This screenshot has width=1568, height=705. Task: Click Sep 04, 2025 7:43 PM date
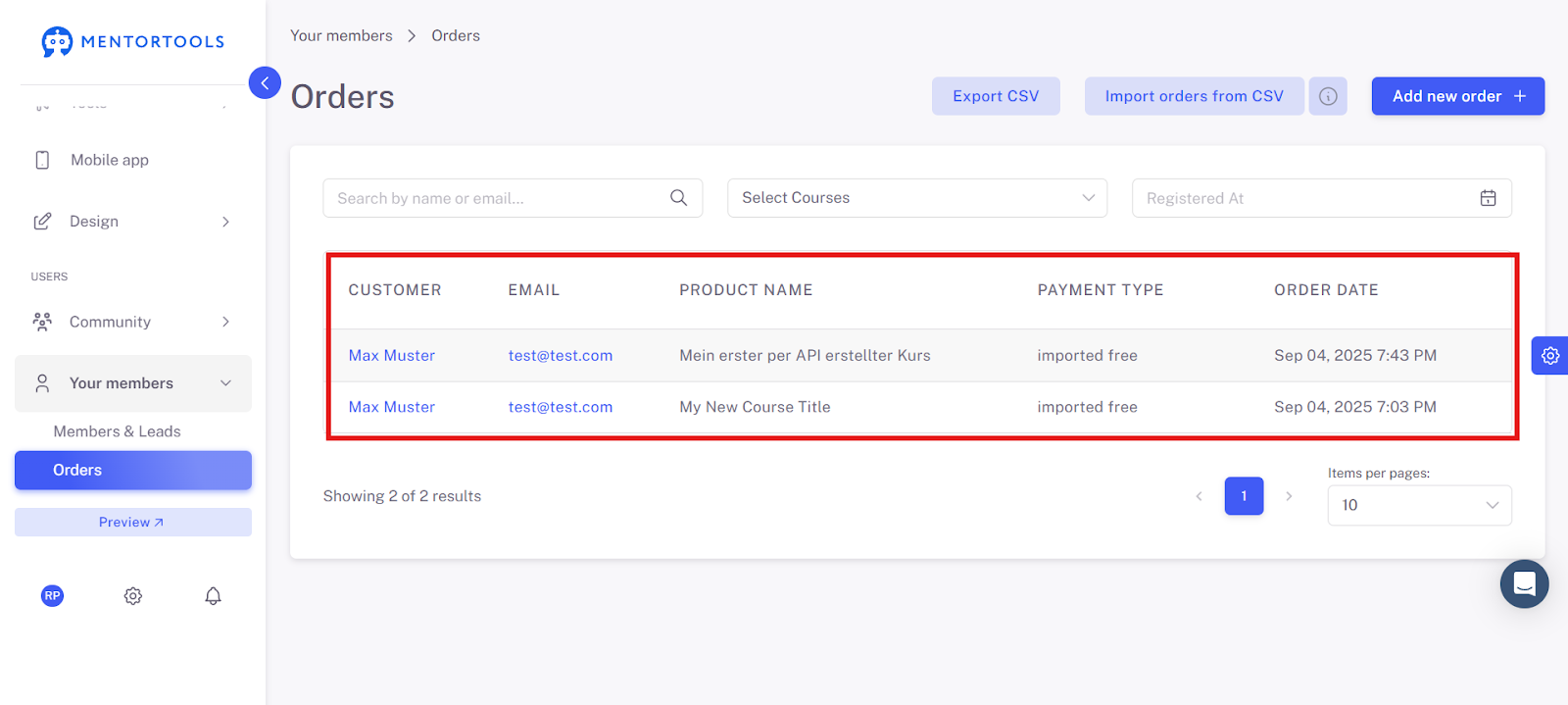tap(1355, 356)
